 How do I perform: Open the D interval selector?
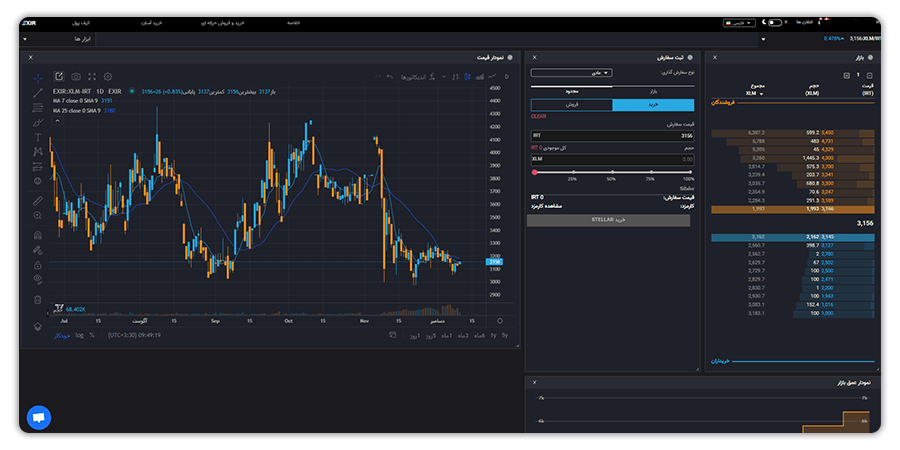[x=506, y=76]
